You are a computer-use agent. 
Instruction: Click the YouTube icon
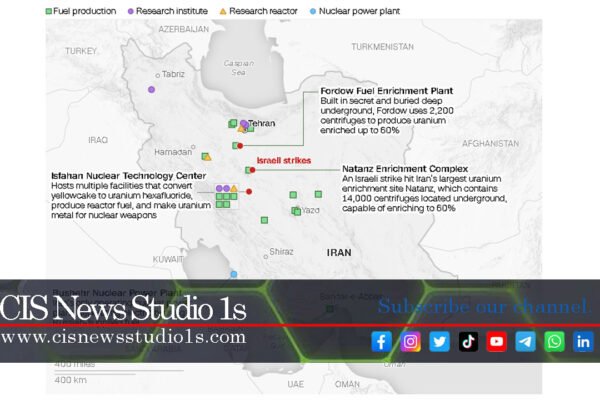coord(496,341)
